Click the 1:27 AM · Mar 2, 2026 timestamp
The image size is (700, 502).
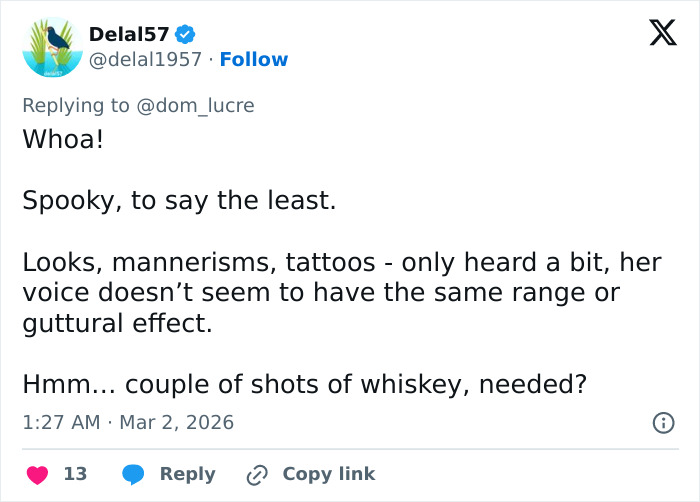(x=128, y=422)
